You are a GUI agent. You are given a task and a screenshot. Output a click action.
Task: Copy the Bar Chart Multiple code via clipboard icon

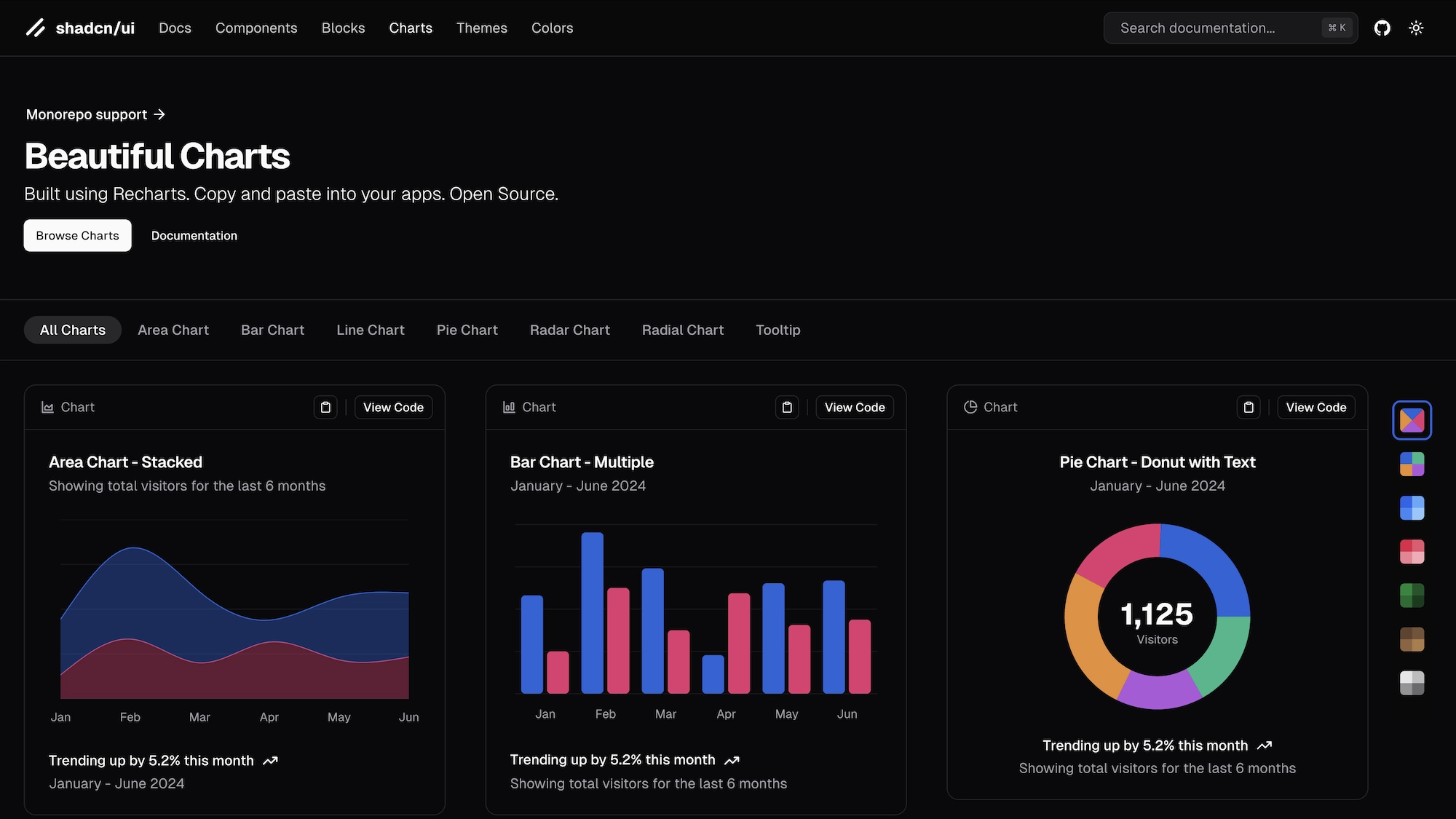click(787, 407)
